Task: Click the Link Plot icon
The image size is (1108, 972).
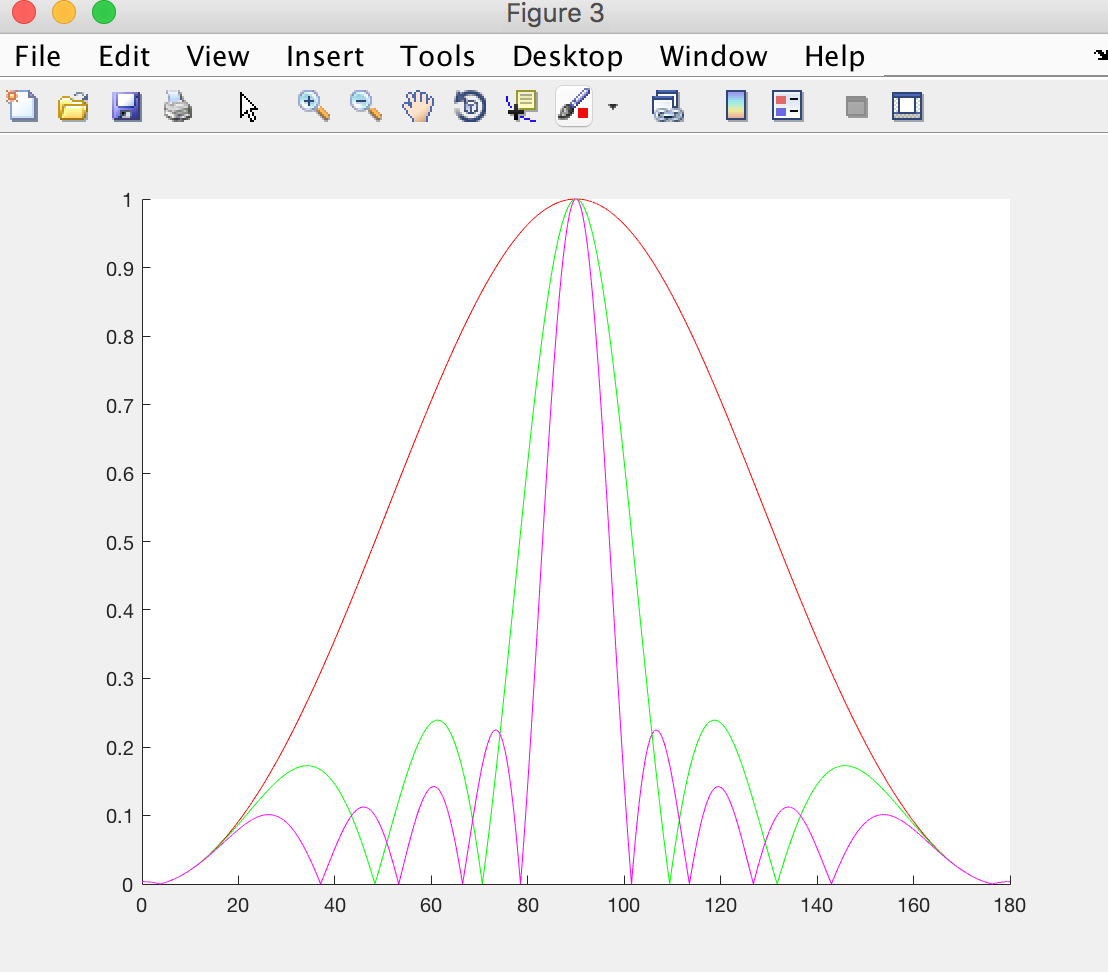Action: point(666,105)
